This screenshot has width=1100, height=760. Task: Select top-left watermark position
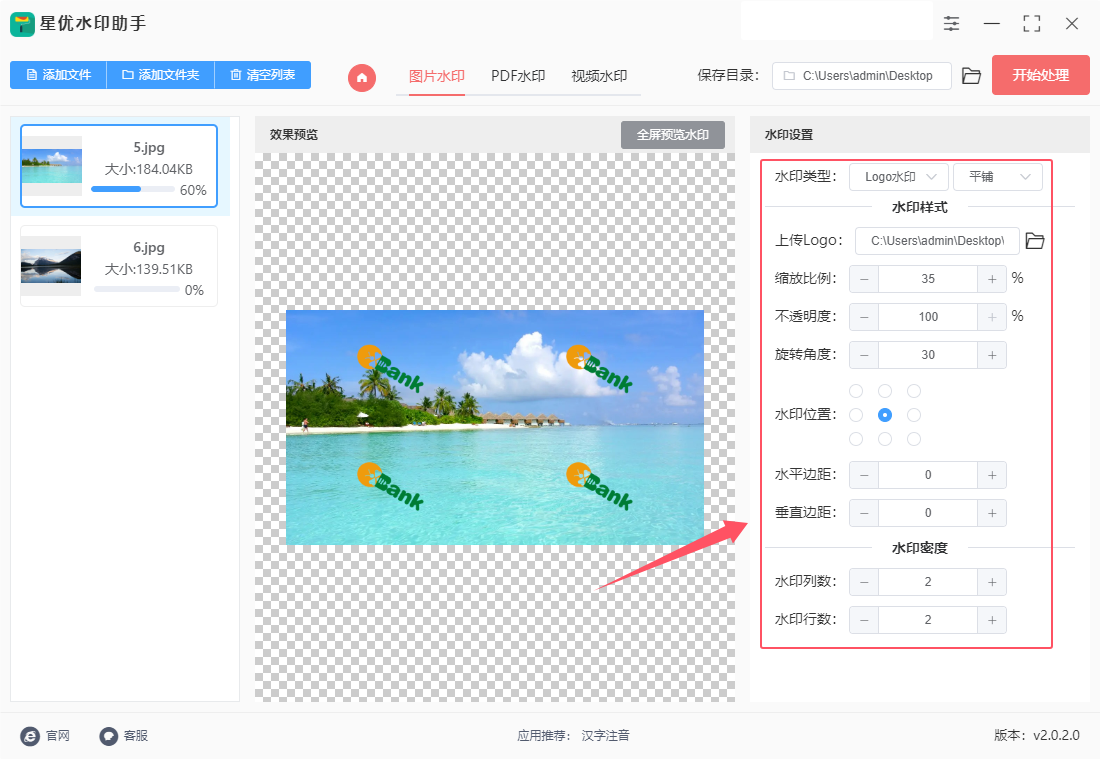pos(856,391)
